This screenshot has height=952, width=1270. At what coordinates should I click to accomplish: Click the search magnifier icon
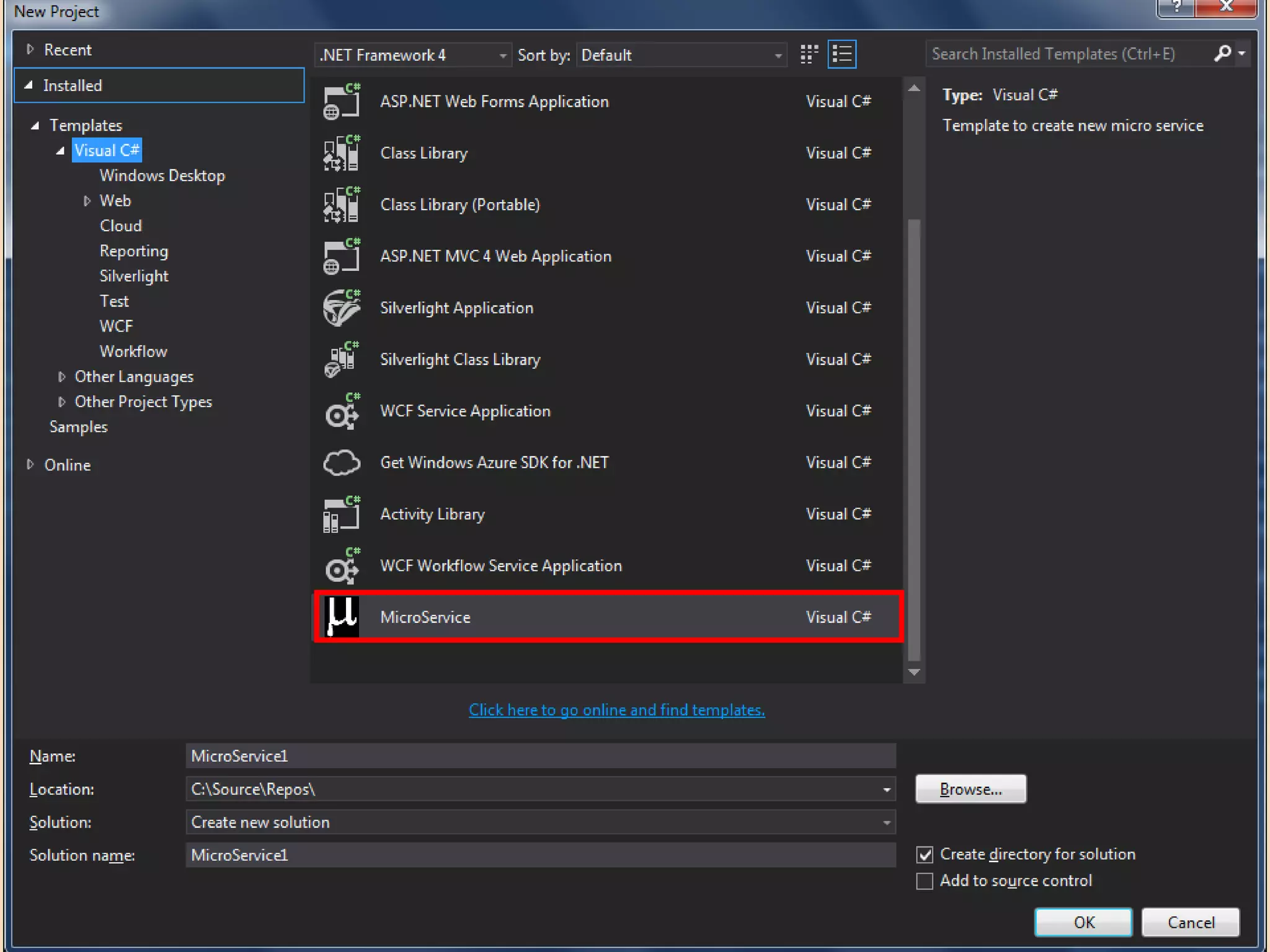(1222, 54)
